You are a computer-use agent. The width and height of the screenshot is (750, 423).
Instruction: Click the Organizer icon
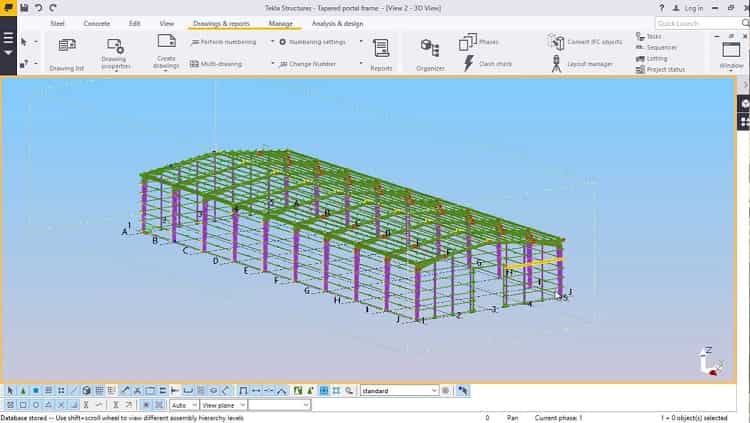(430, 53)
